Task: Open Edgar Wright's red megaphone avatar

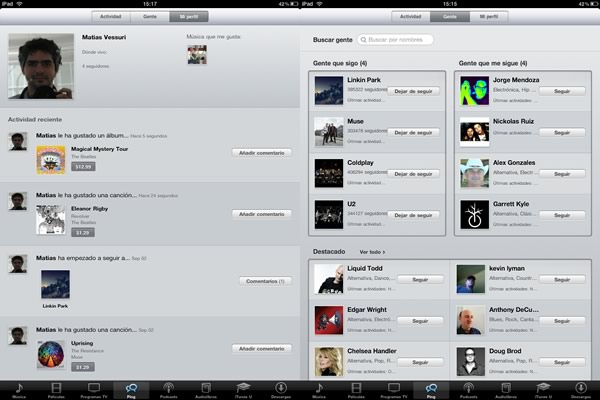Action: coord(329,320)
